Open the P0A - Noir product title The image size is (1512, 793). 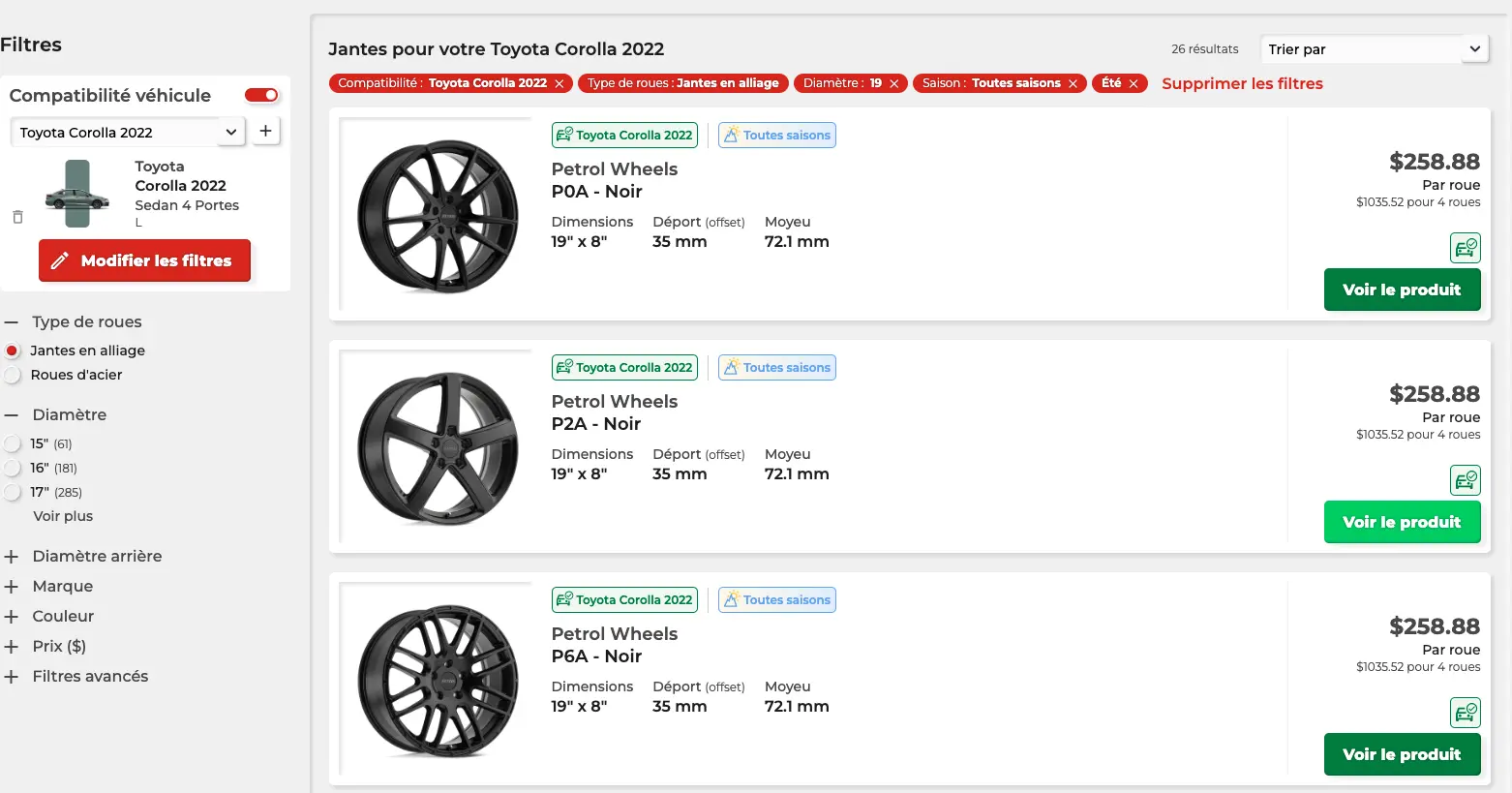click(596, 192)
